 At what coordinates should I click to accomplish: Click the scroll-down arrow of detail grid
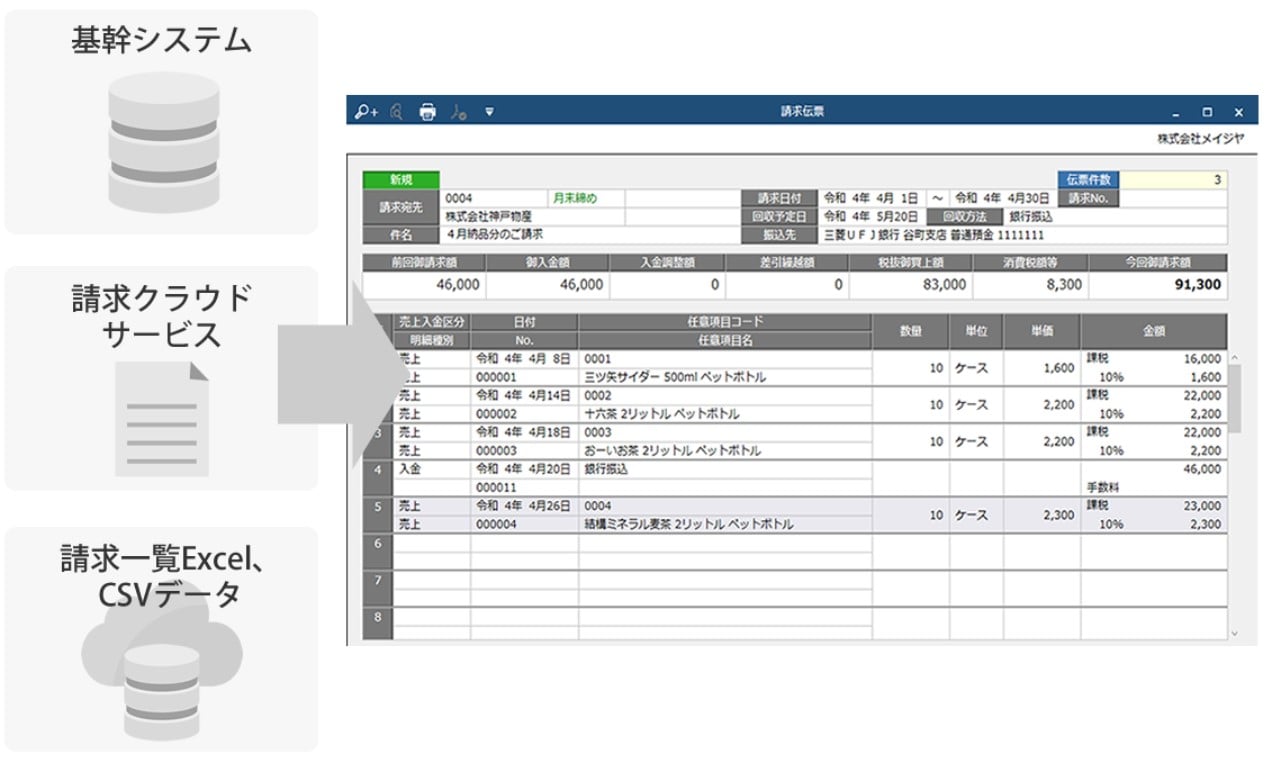pyautogui.click(x=1235, y=633)
